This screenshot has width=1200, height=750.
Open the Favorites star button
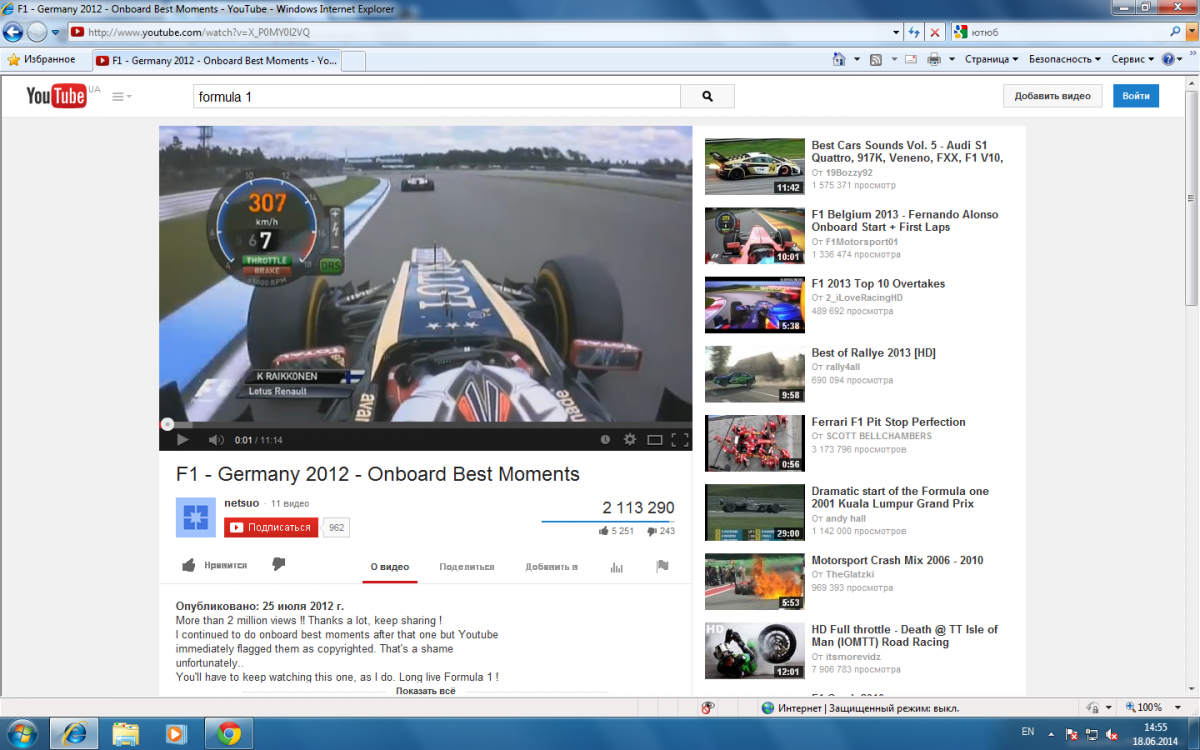tap(41, 60)
